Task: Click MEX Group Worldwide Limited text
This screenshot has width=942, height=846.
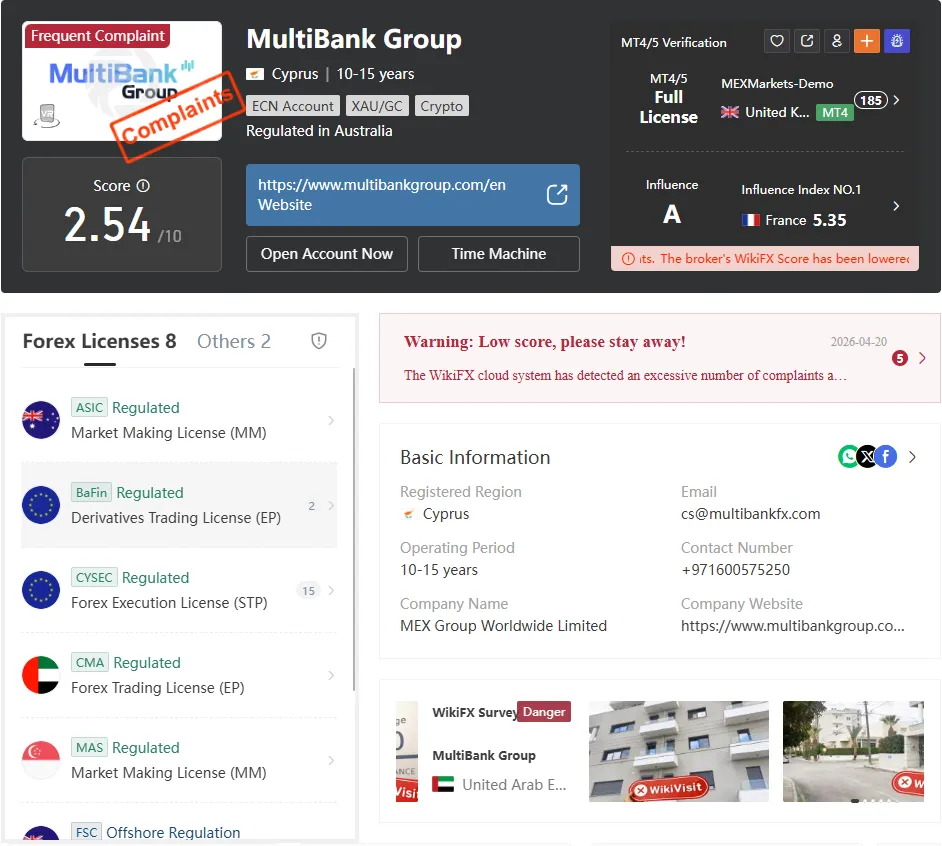Action: [x=503, y=625]
